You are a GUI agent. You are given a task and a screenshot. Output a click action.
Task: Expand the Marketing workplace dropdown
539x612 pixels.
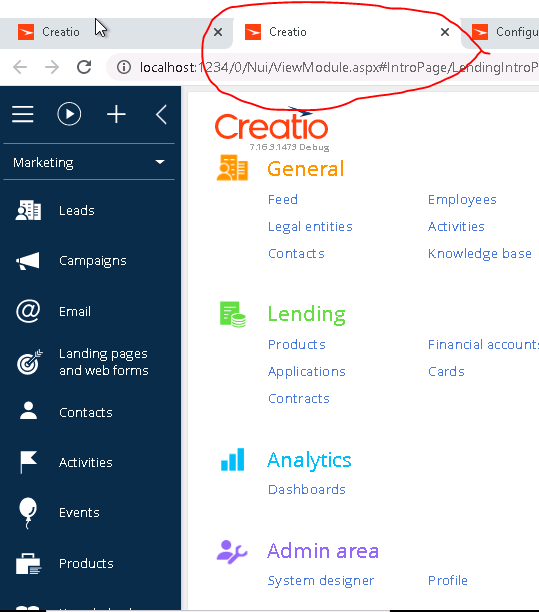pyautogui.click(x=89, y=162)
